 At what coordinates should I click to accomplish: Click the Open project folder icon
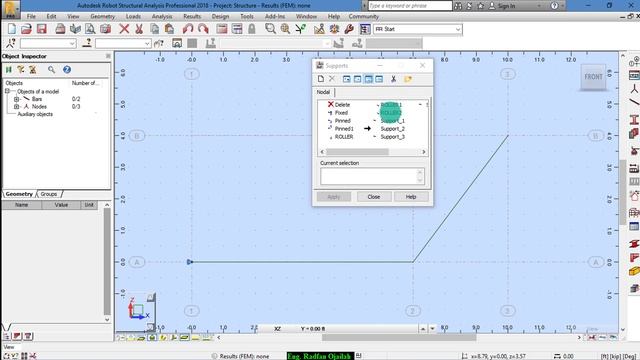(x=26, y=29)
